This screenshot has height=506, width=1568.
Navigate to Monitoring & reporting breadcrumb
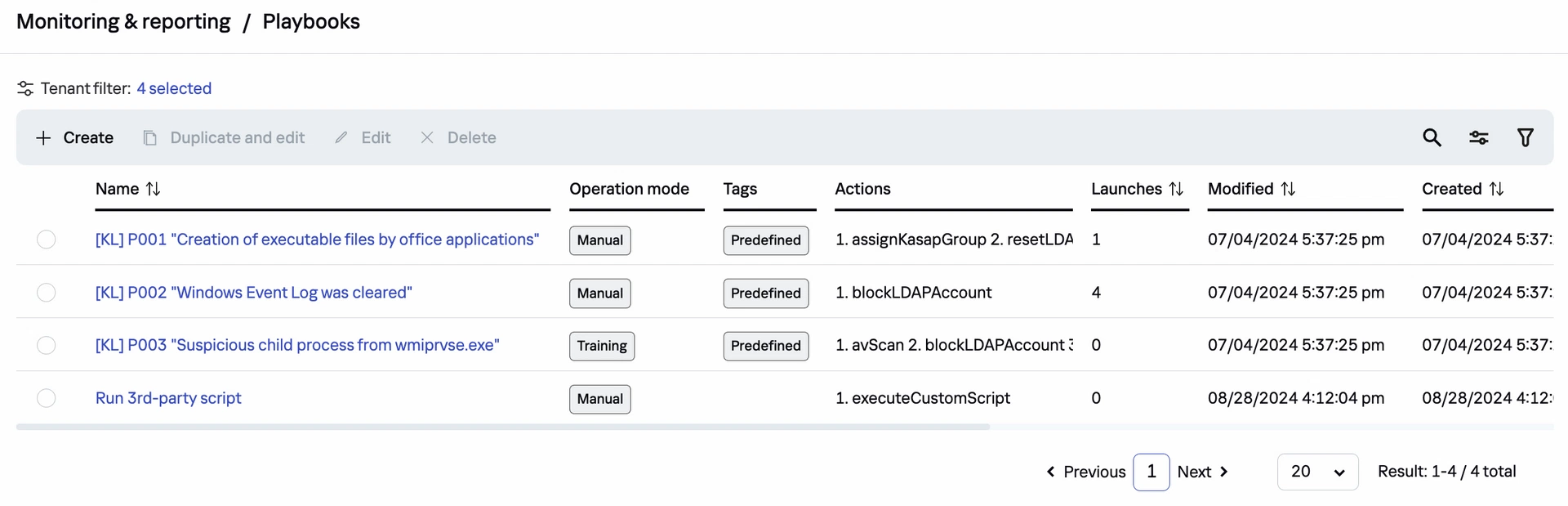coord(123,22)
